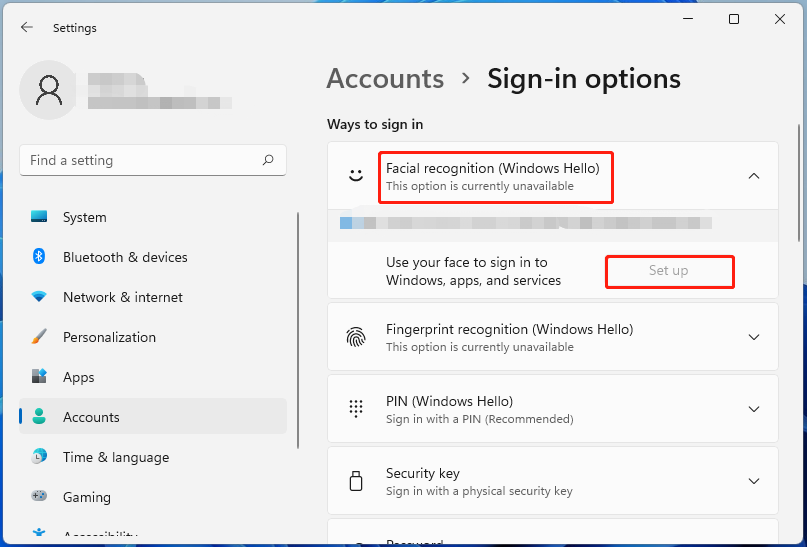Click the 'Ways to sign in' heading
The image size is (807, 547).
coord(375,125)
